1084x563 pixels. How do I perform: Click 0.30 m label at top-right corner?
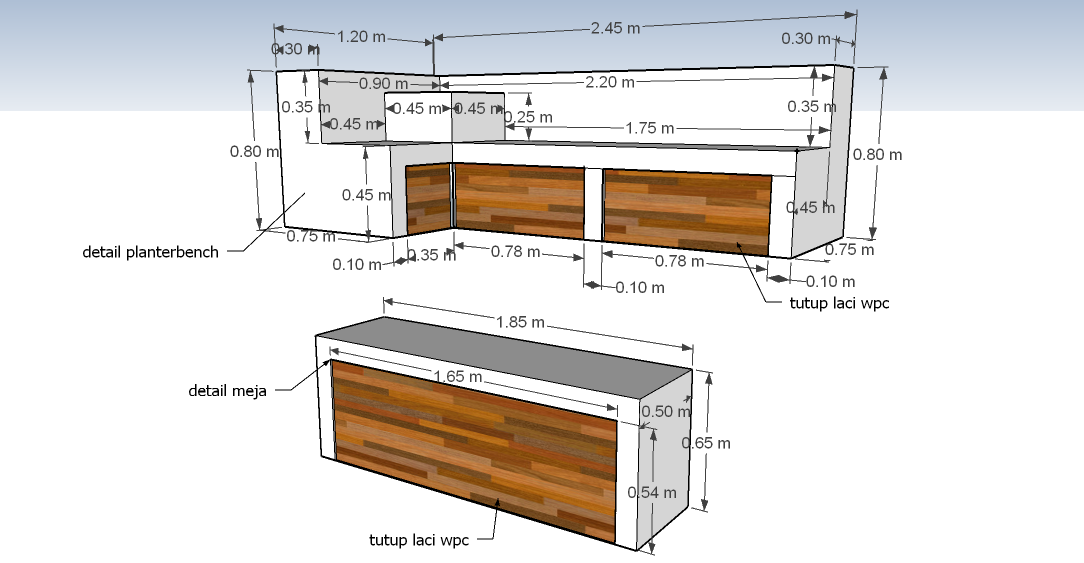(806, 39)
